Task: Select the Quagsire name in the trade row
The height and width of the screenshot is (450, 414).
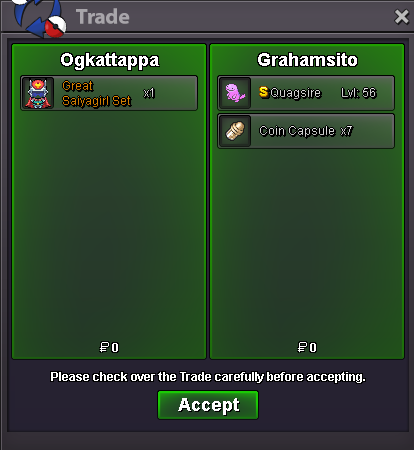Action: pos(295,93)
